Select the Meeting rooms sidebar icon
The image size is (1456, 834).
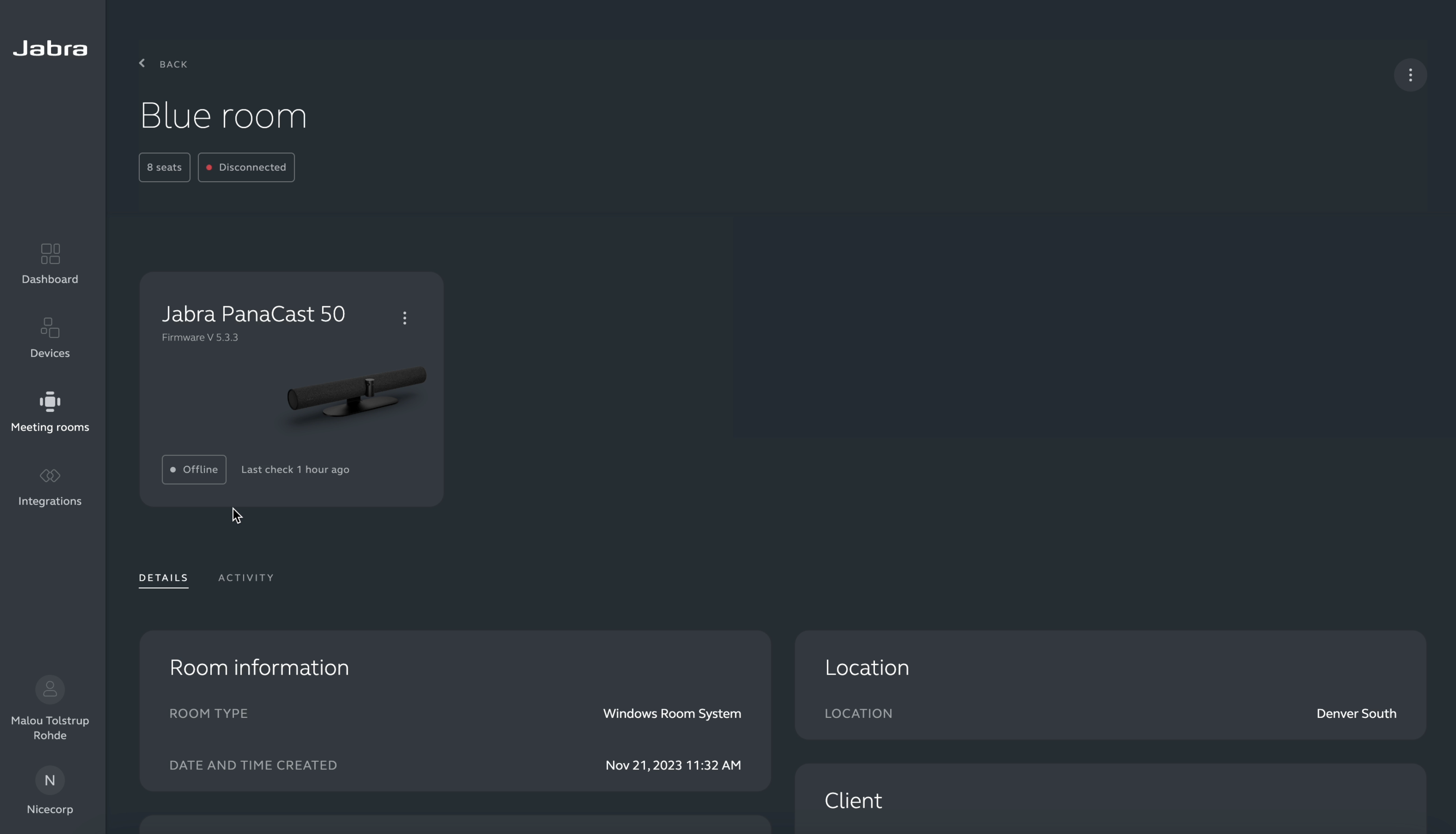[x=50, y=401]
